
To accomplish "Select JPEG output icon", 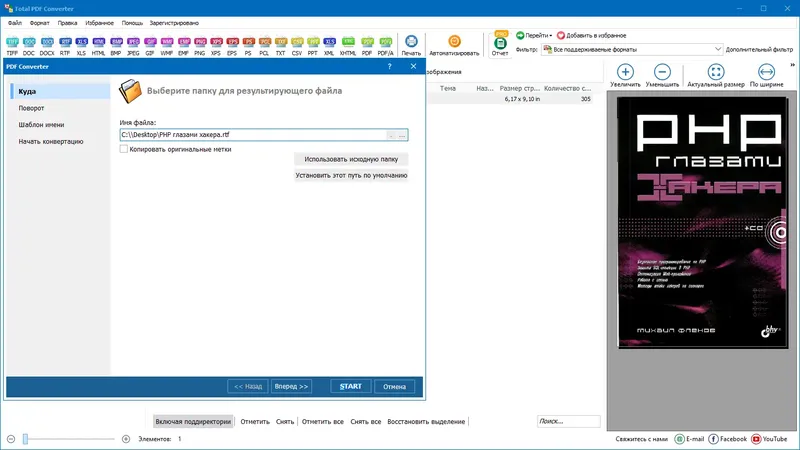I will pyautogui.click(x=133, y=45).
